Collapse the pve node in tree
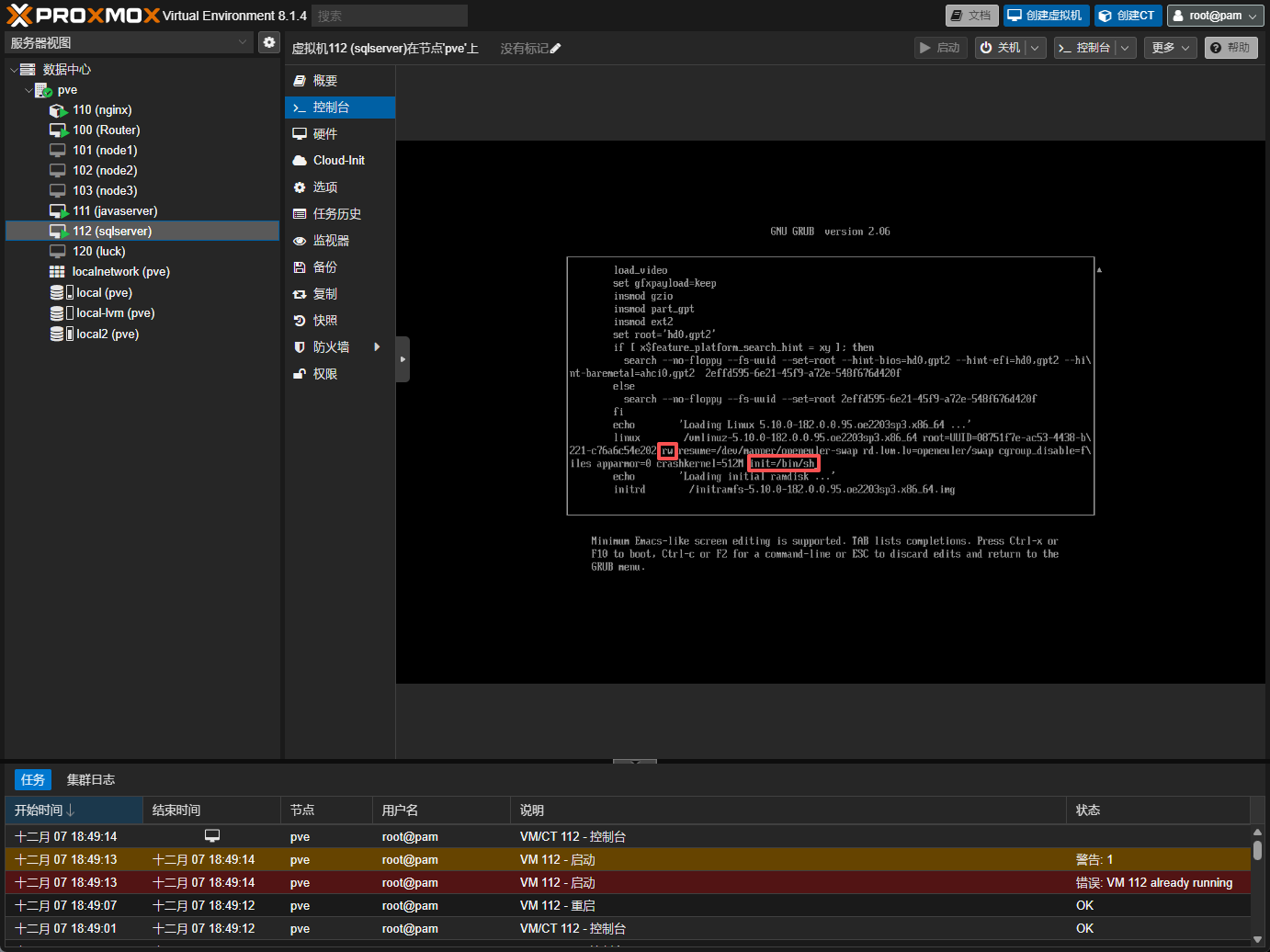Viewport: 1270px width, 952px height. click(x=28, y=90)
